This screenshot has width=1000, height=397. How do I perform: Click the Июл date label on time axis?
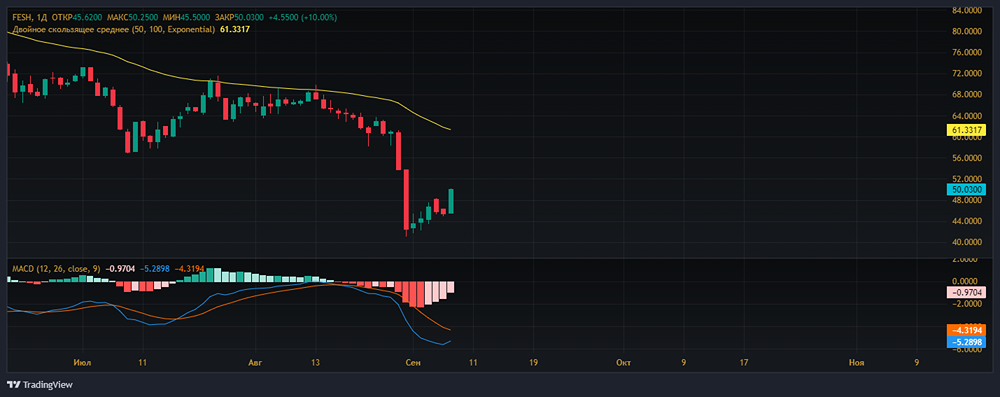(82, 363)
